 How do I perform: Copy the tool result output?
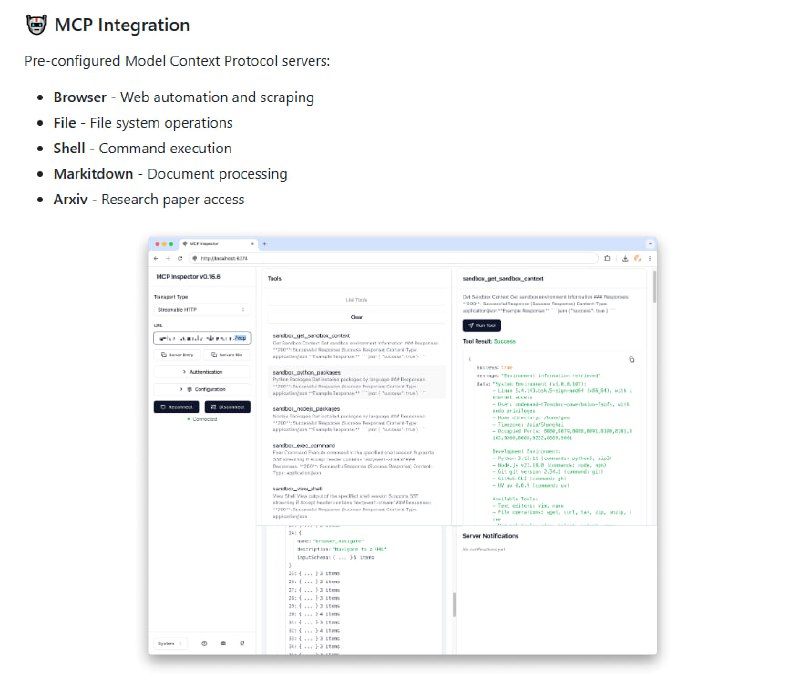coord(632,360)
